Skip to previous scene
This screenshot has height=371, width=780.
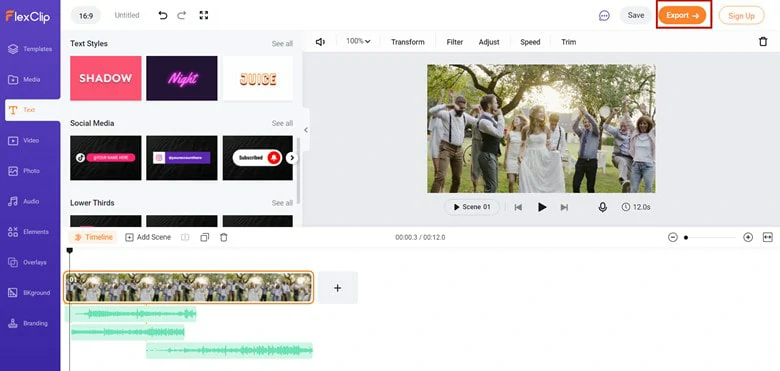518,207
